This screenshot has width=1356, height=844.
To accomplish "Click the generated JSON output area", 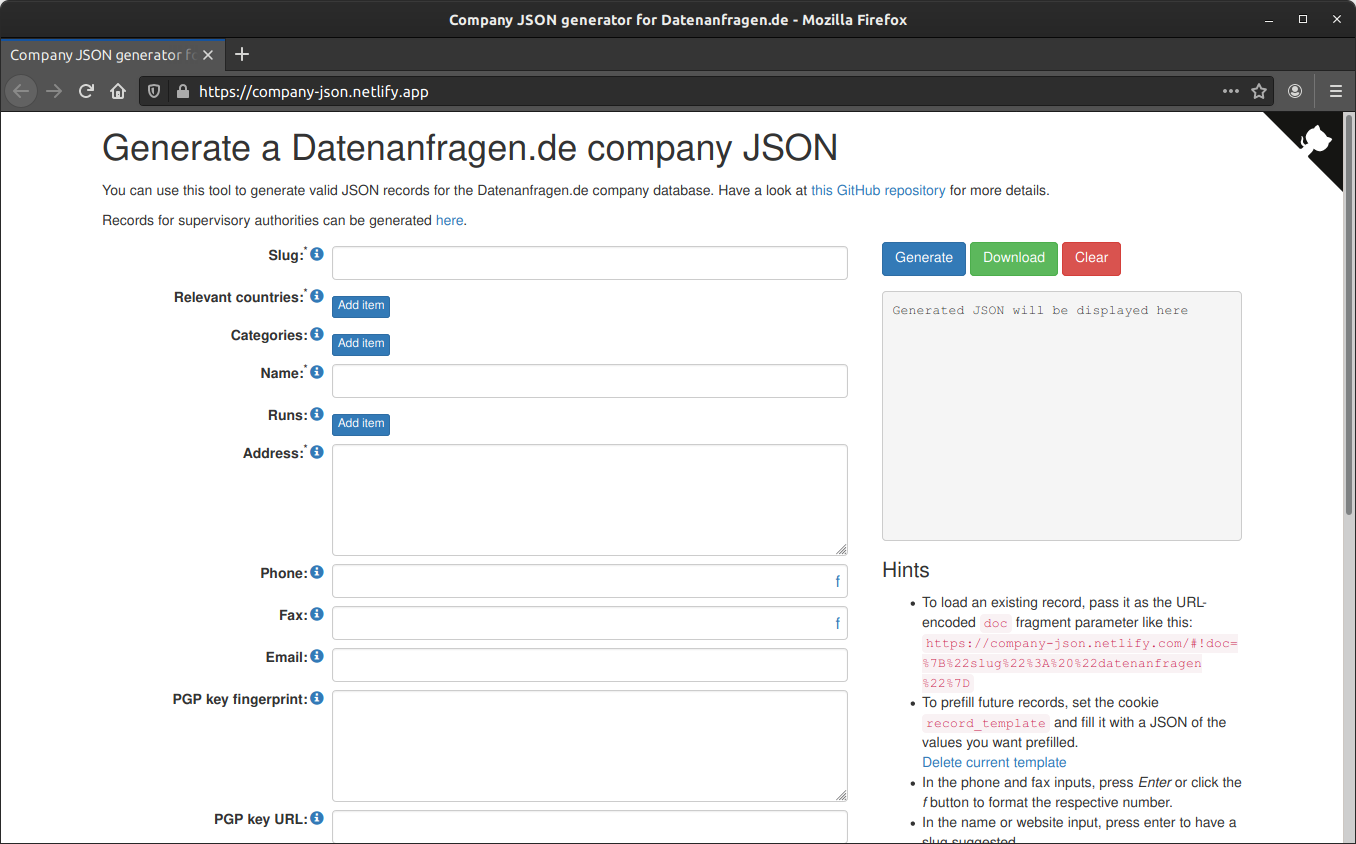I will (x=1062, y=416).
